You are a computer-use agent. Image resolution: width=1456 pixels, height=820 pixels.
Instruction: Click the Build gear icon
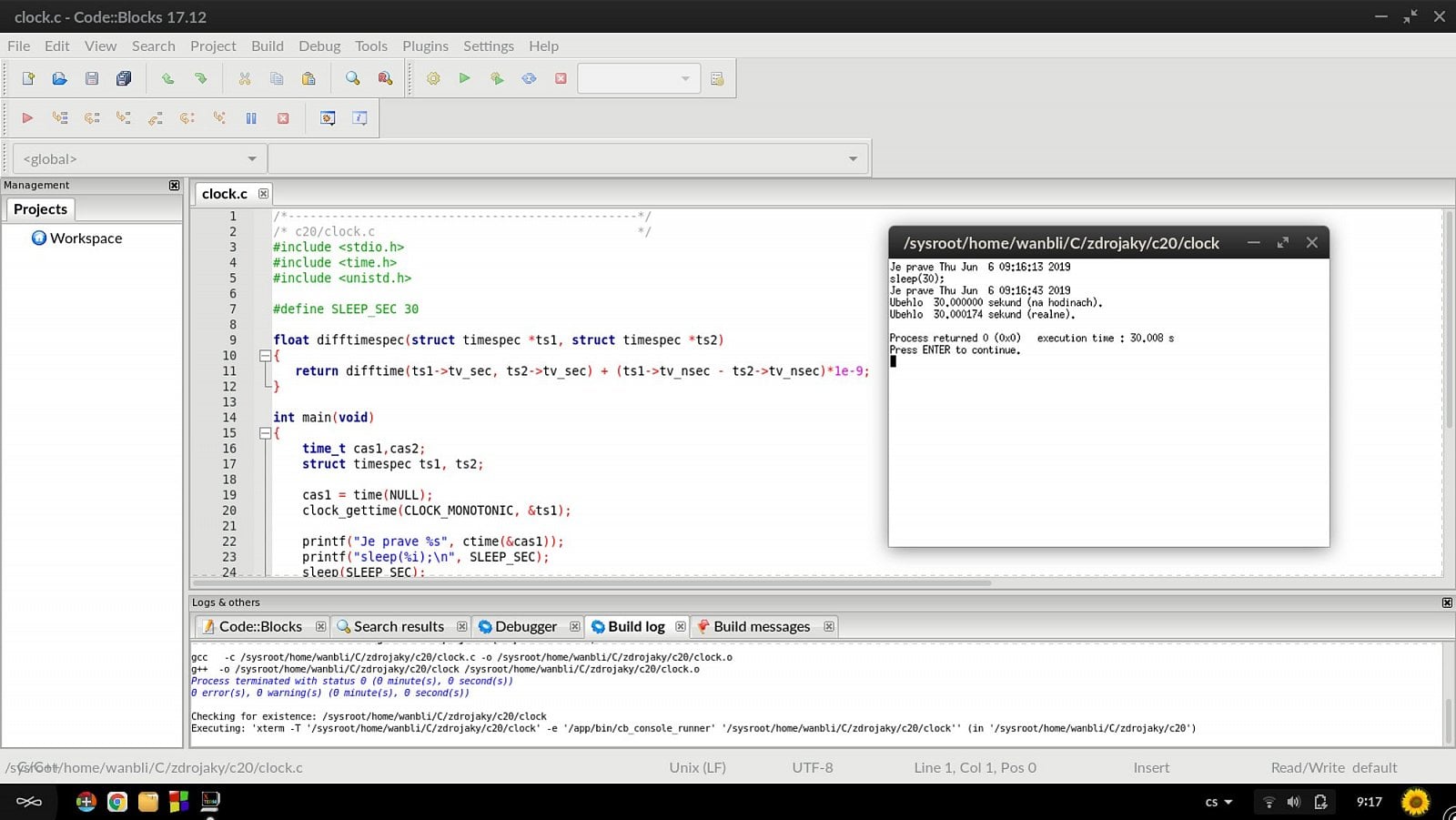[433, 79]
